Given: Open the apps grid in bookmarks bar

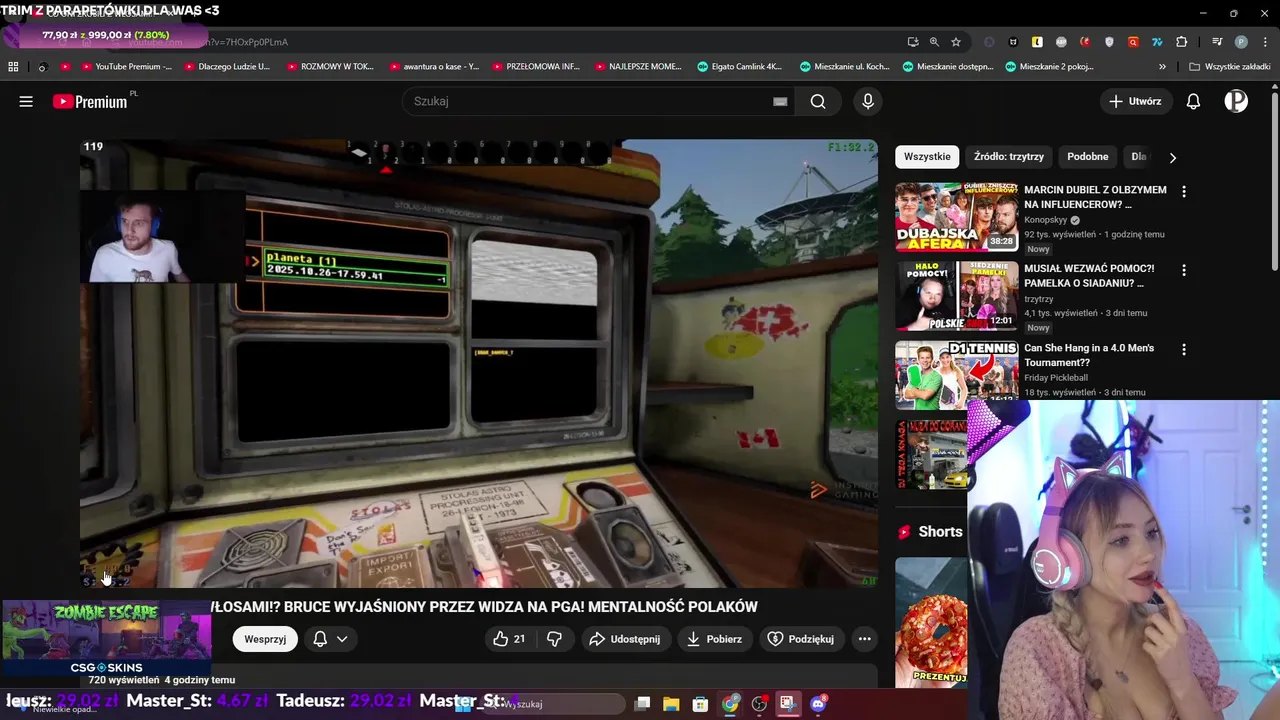Looking at the screenshot, I should pyautogui.click(x=13, y=67).
